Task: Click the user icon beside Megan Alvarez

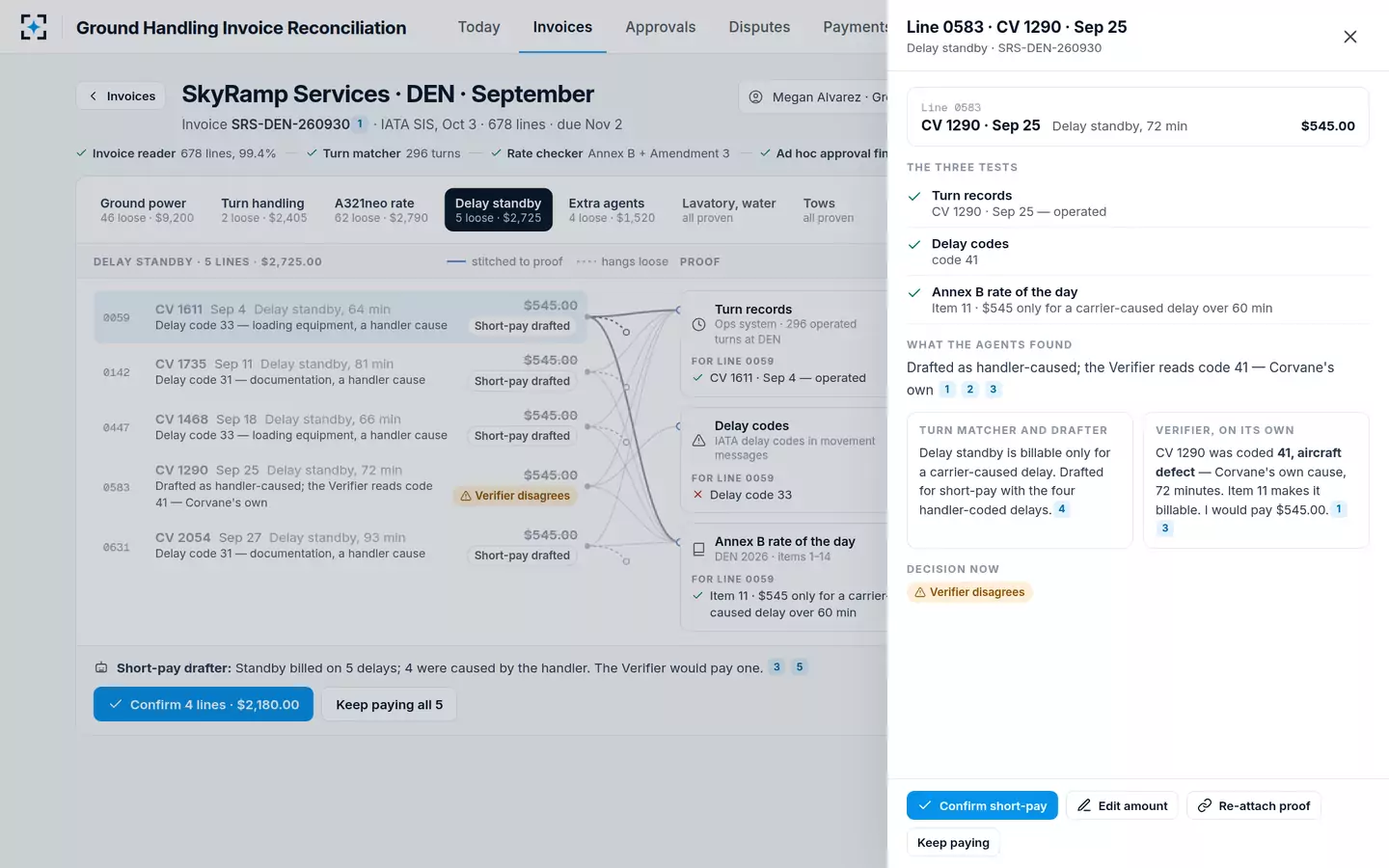Action: pos(755,96)
